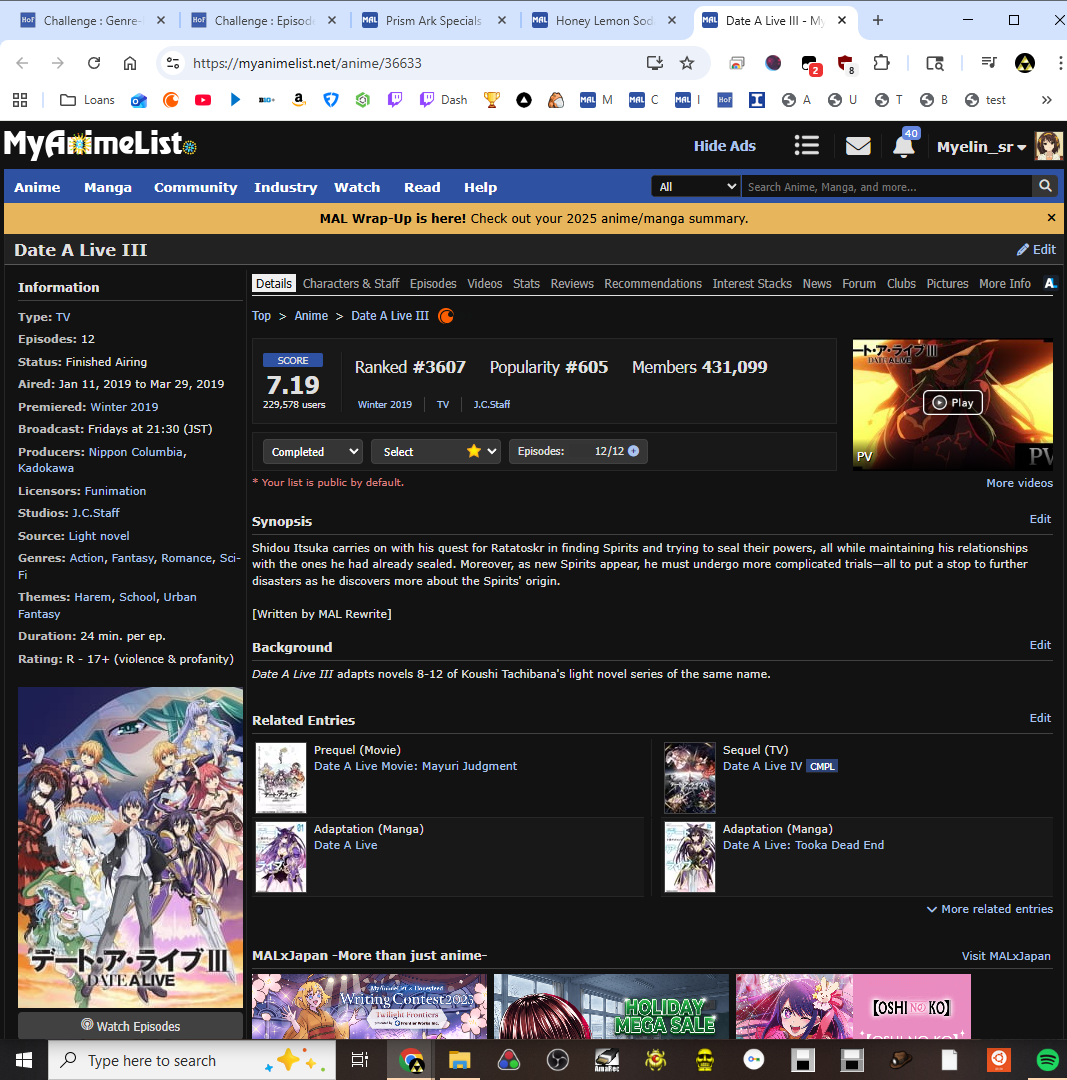The height and width of the screenshot is (1080, 1067).
Task: Switch to the Characters & Staff tab
Action: 351,284
